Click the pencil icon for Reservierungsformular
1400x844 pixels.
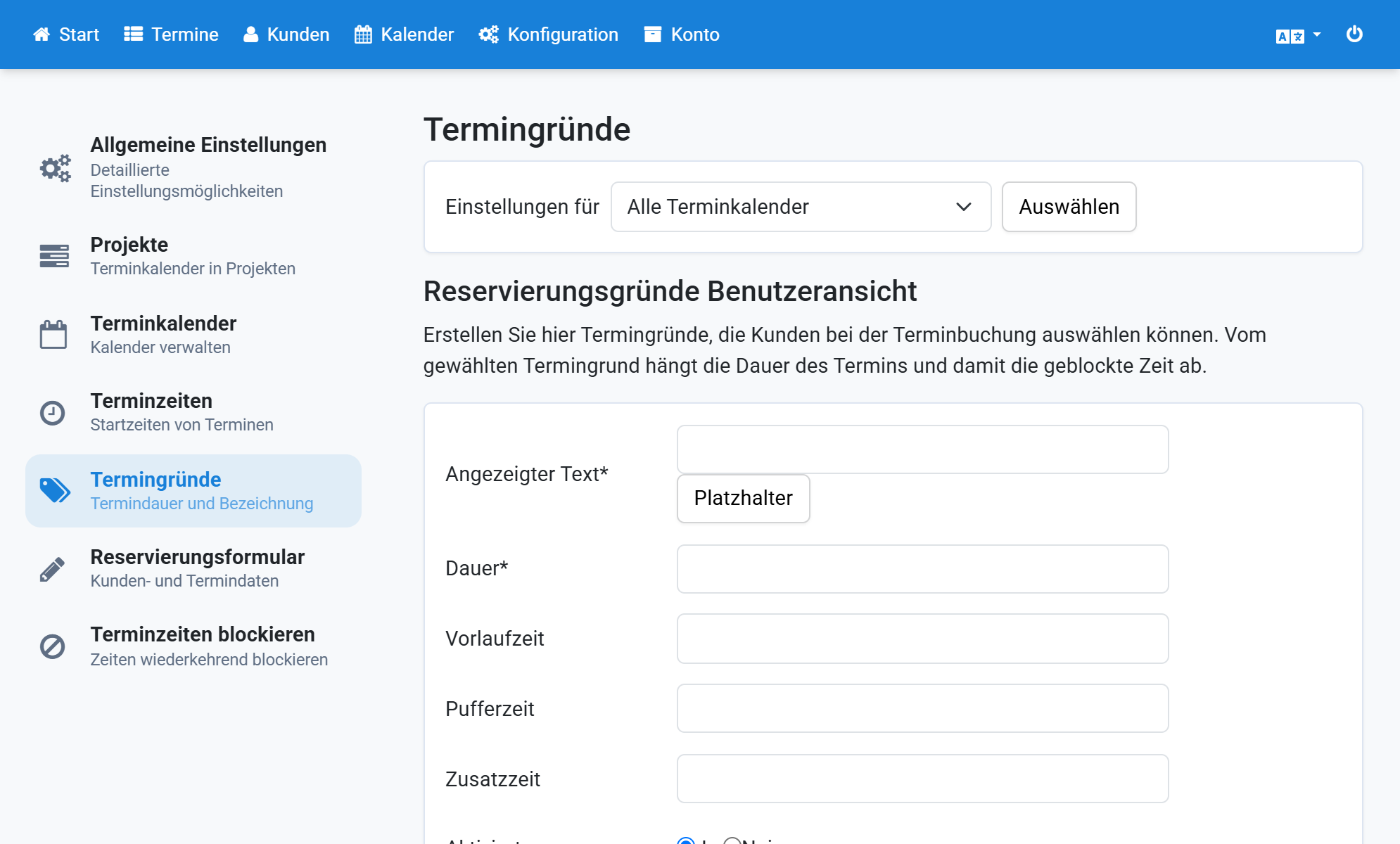point(52,569)
